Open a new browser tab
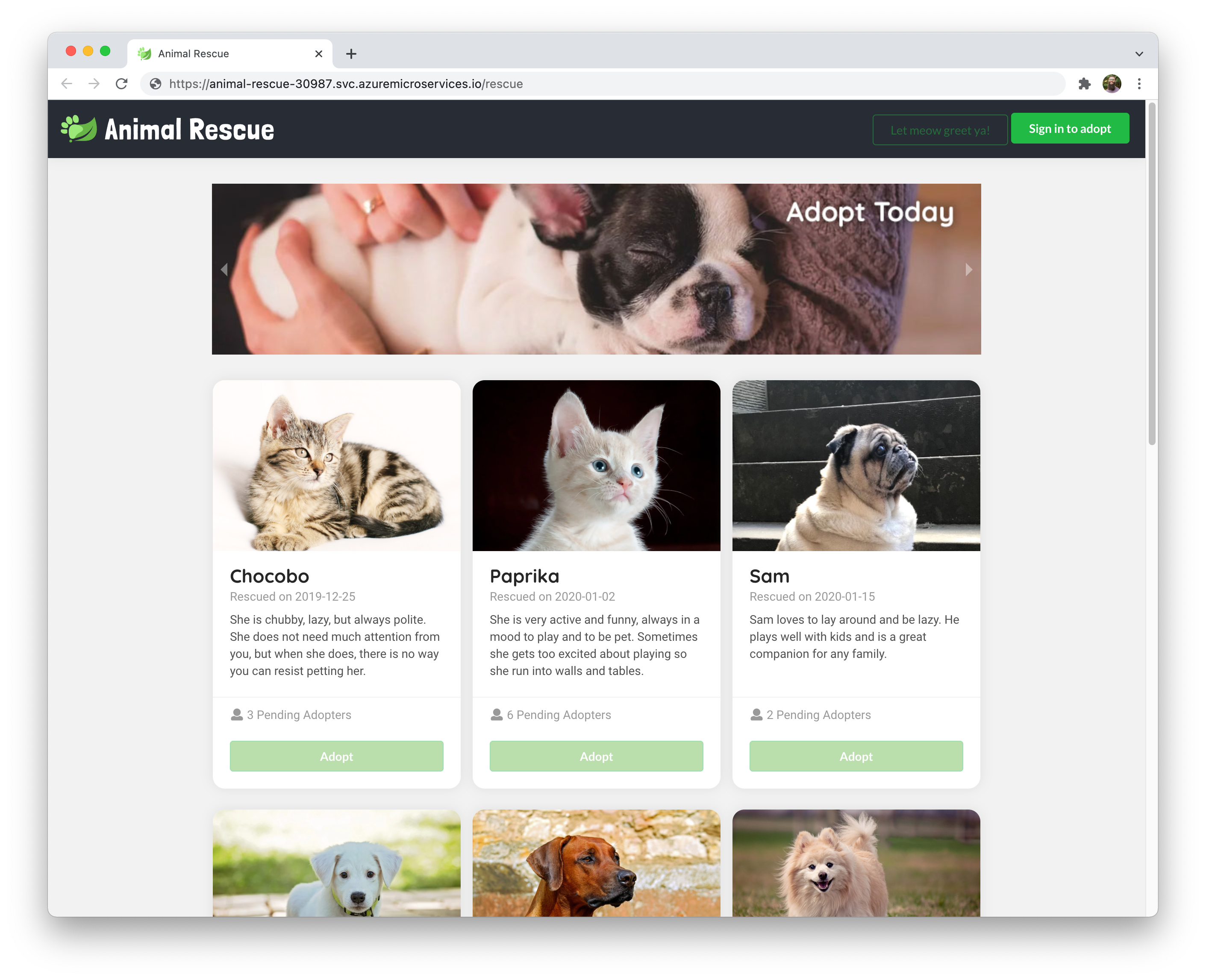The height and width of the screenshot is (980, 1206). click(x=351, y=54)
